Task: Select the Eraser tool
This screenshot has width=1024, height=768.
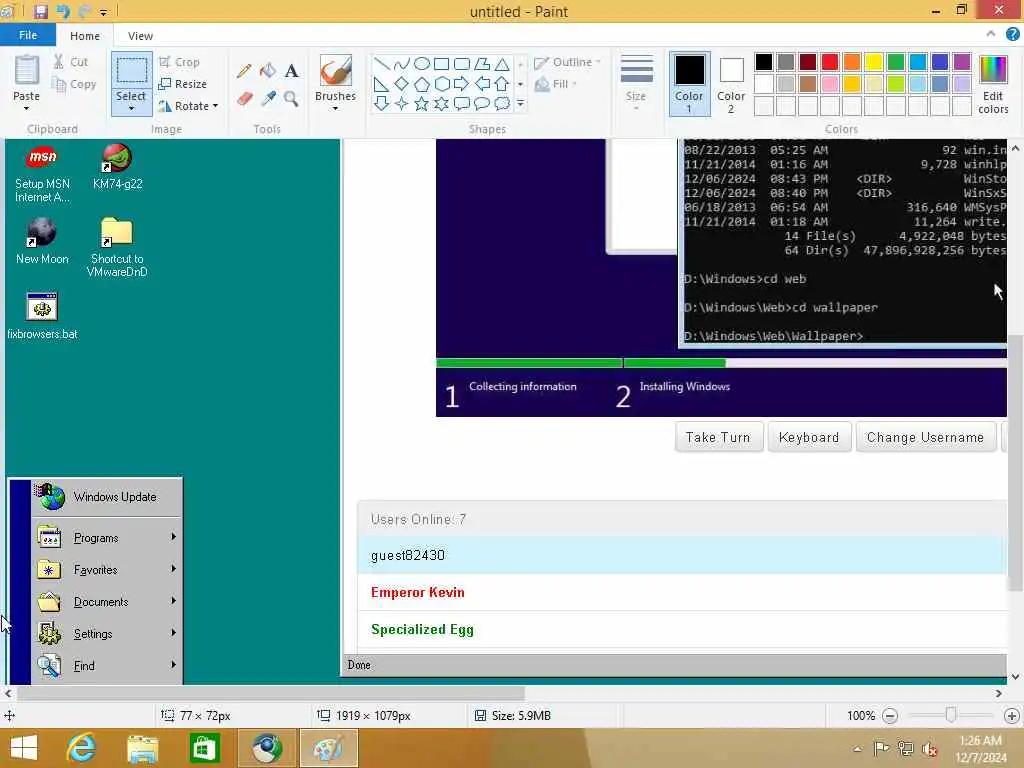Action: point(244,99)
